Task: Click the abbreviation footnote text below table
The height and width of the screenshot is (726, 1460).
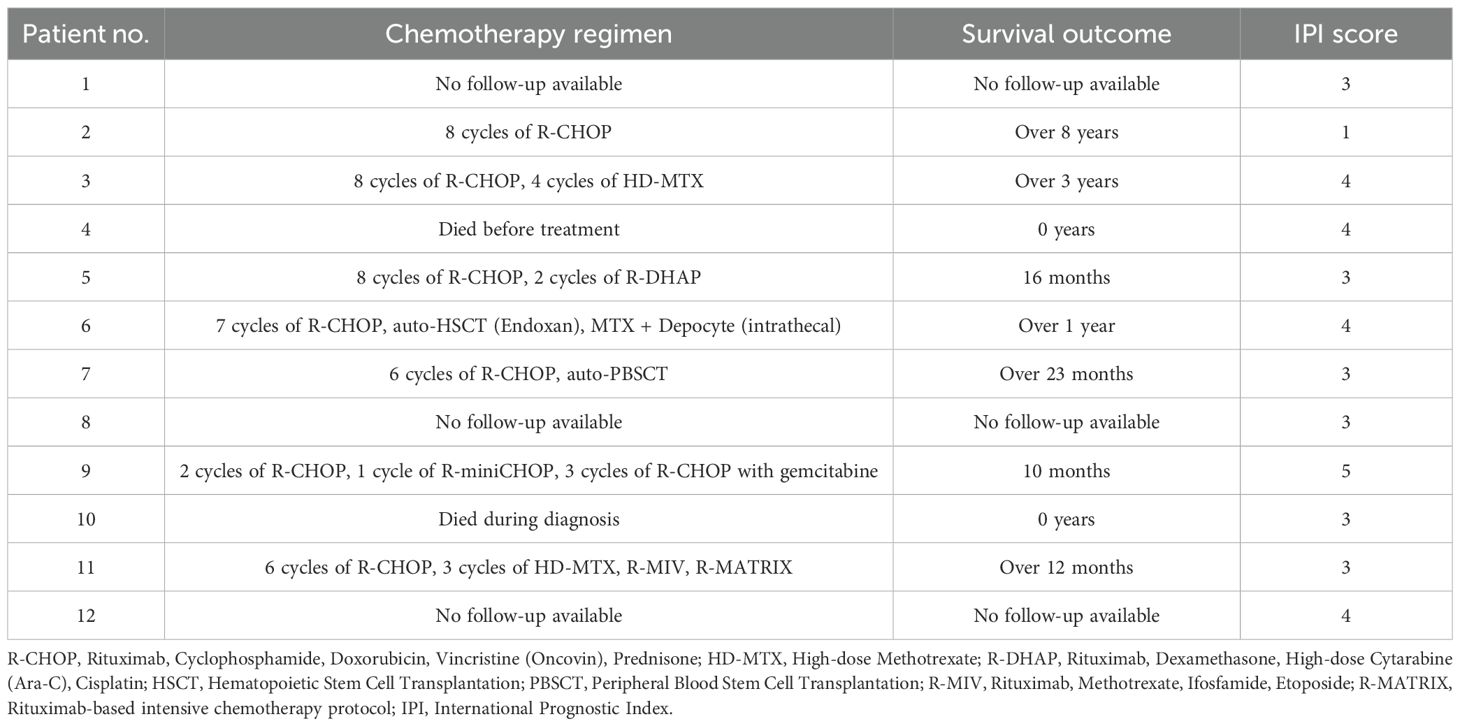Action: tap(729, 682)
